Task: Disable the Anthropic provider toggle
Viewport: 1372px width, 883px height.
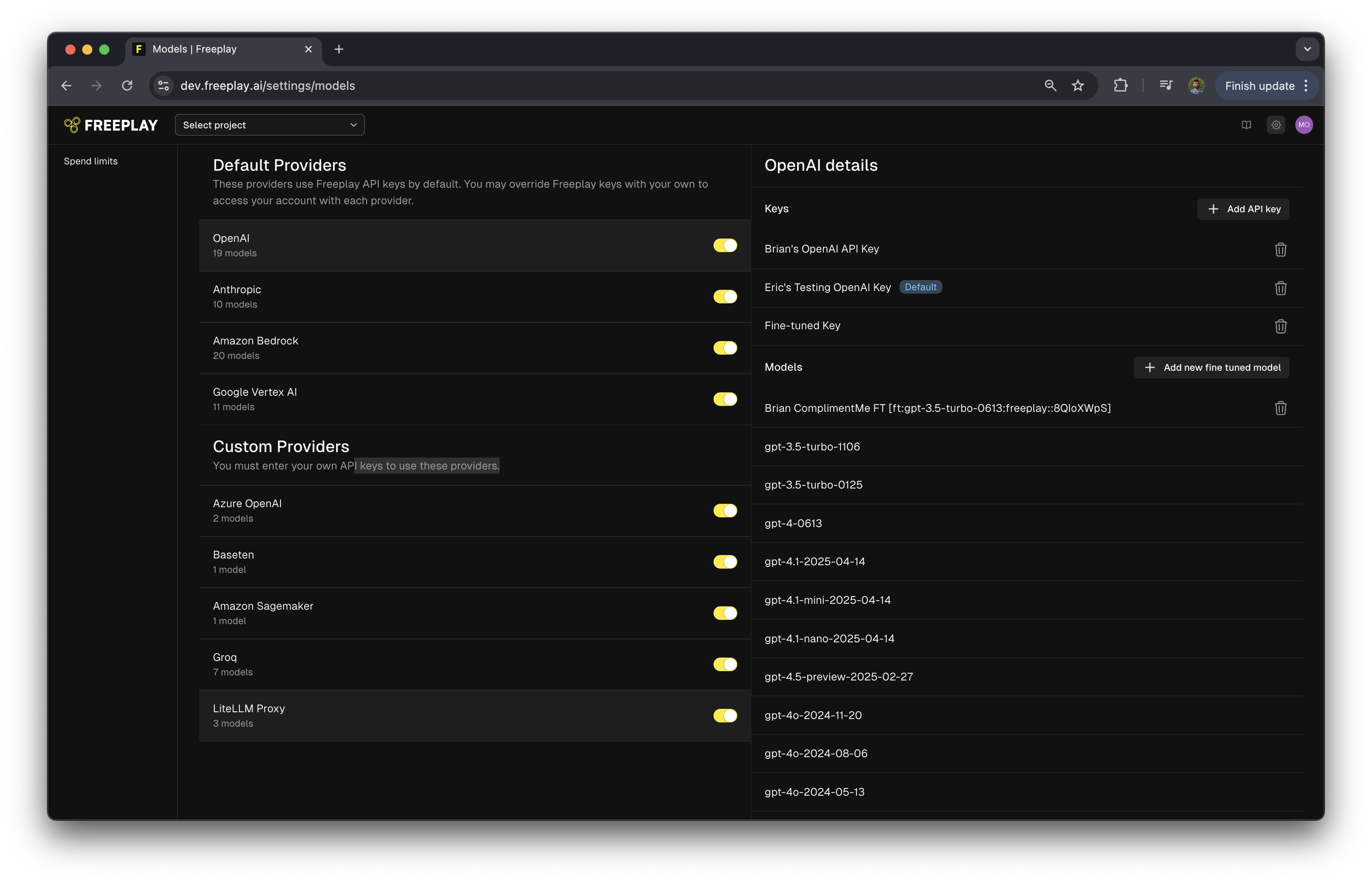Action: point(725,297)
